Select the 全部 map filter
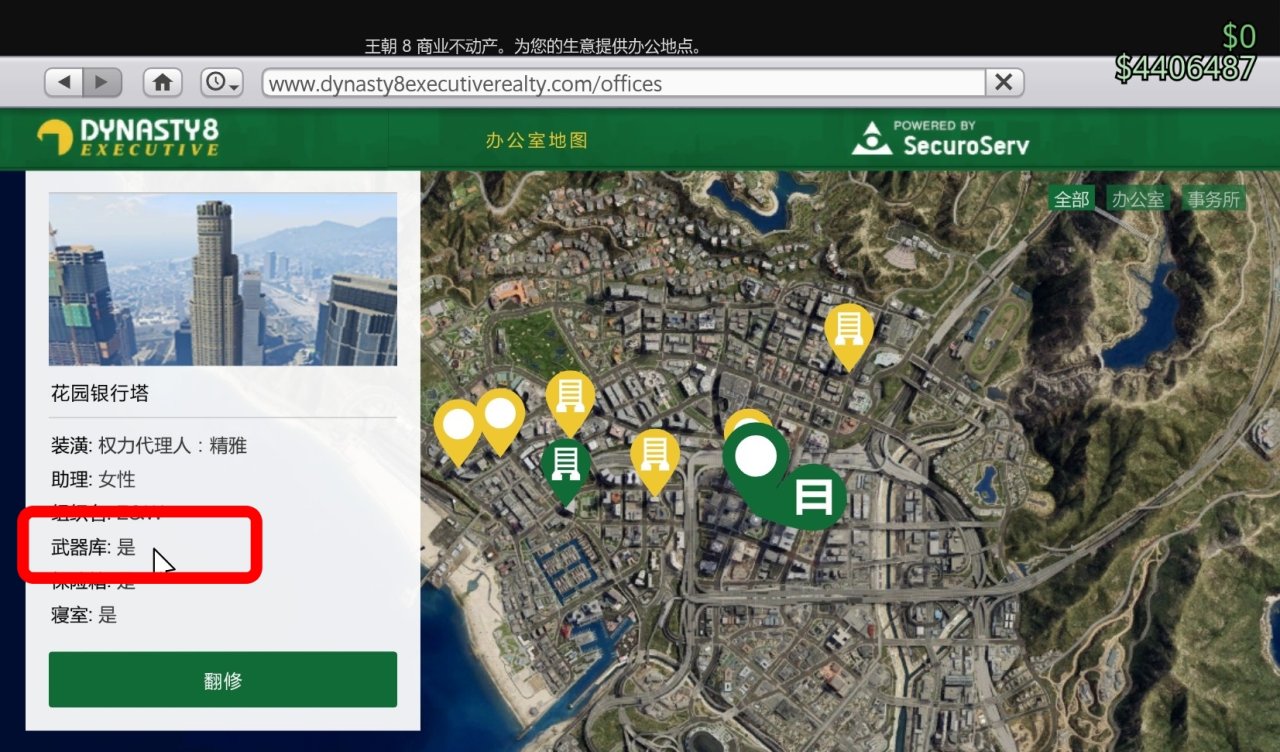Image resolution: width=1280 pixels, height=752 pixels. (1071, 199)
